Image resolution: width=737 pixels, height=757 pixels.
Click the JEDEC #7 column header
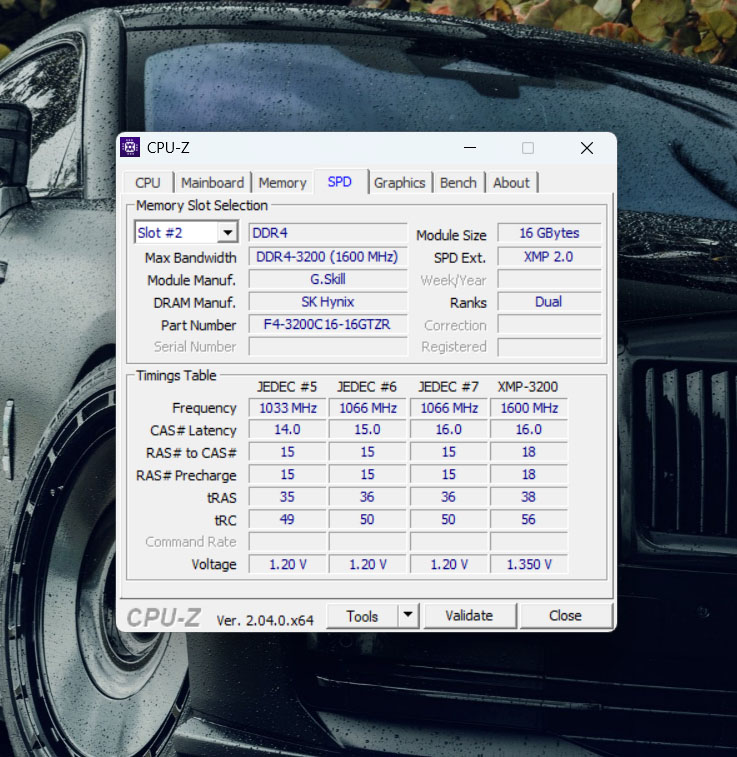click(x=448, y=387)
